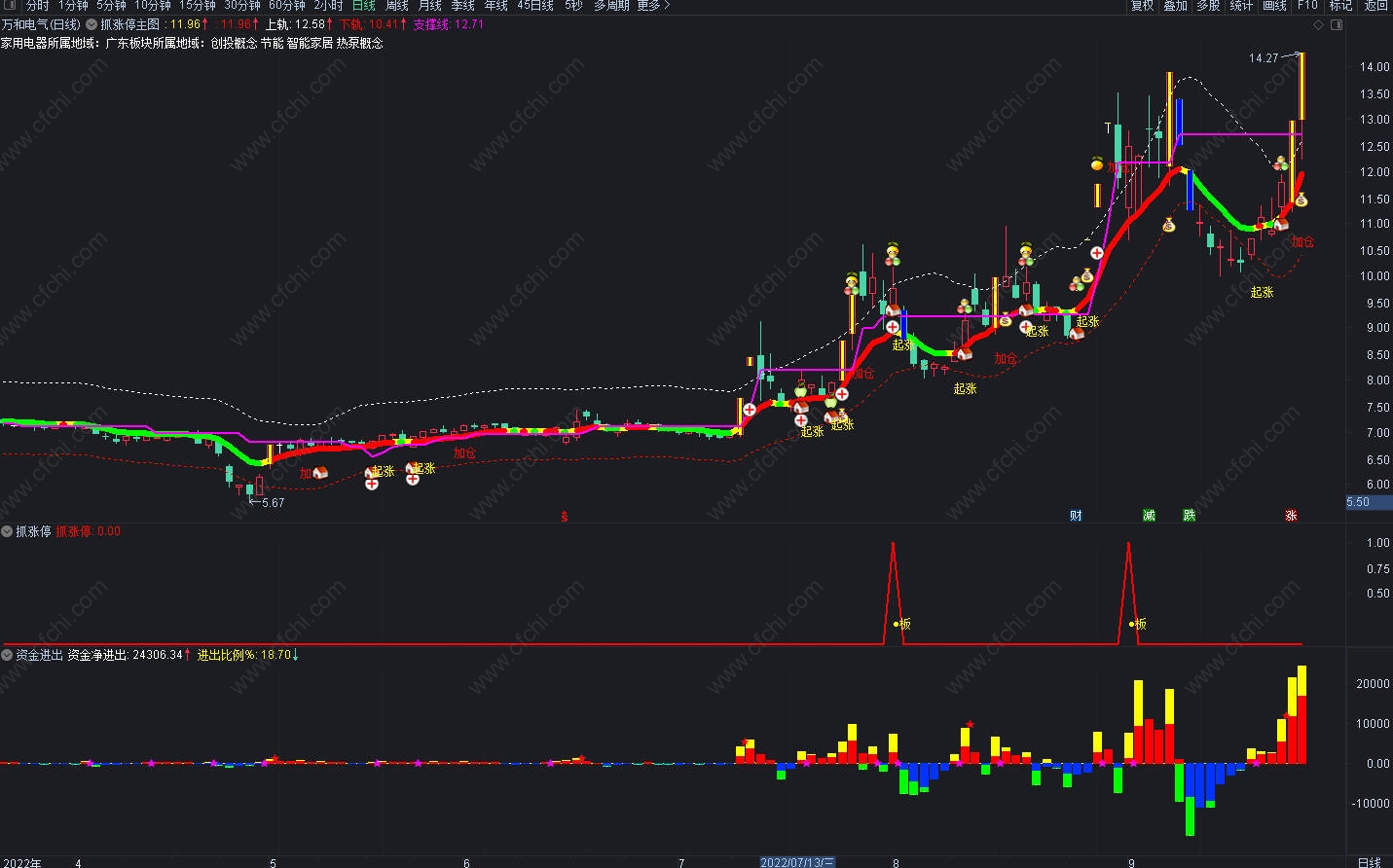This screenshot has height=868, width=1393.
Task: Click the diamond icon above the price axis
Action: tap(1317, 24)
